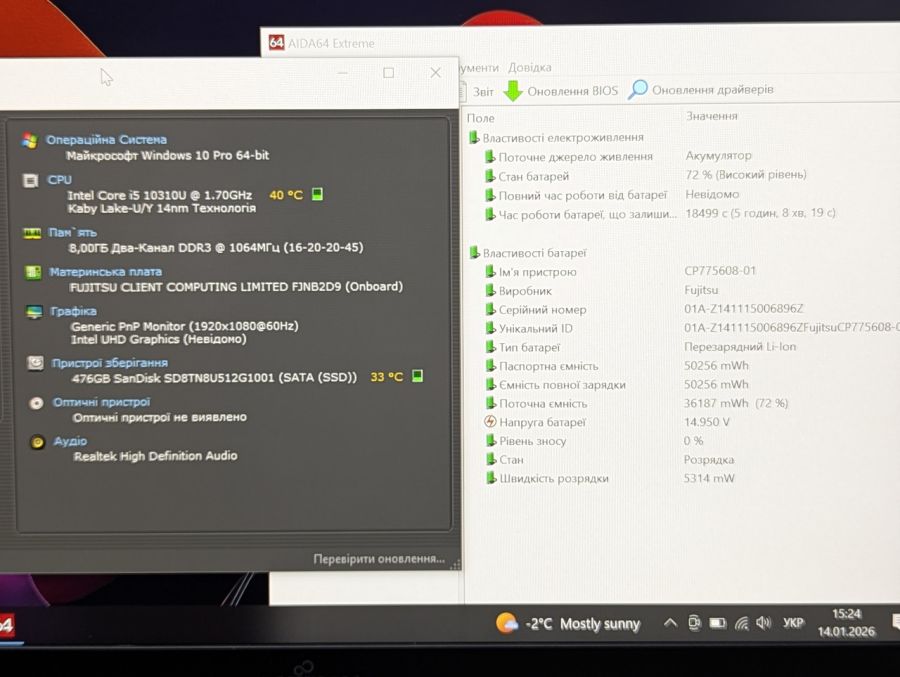Click the tray icon left of battery
The width and height of the screenshot is (900, 677).
click(694, 622)
